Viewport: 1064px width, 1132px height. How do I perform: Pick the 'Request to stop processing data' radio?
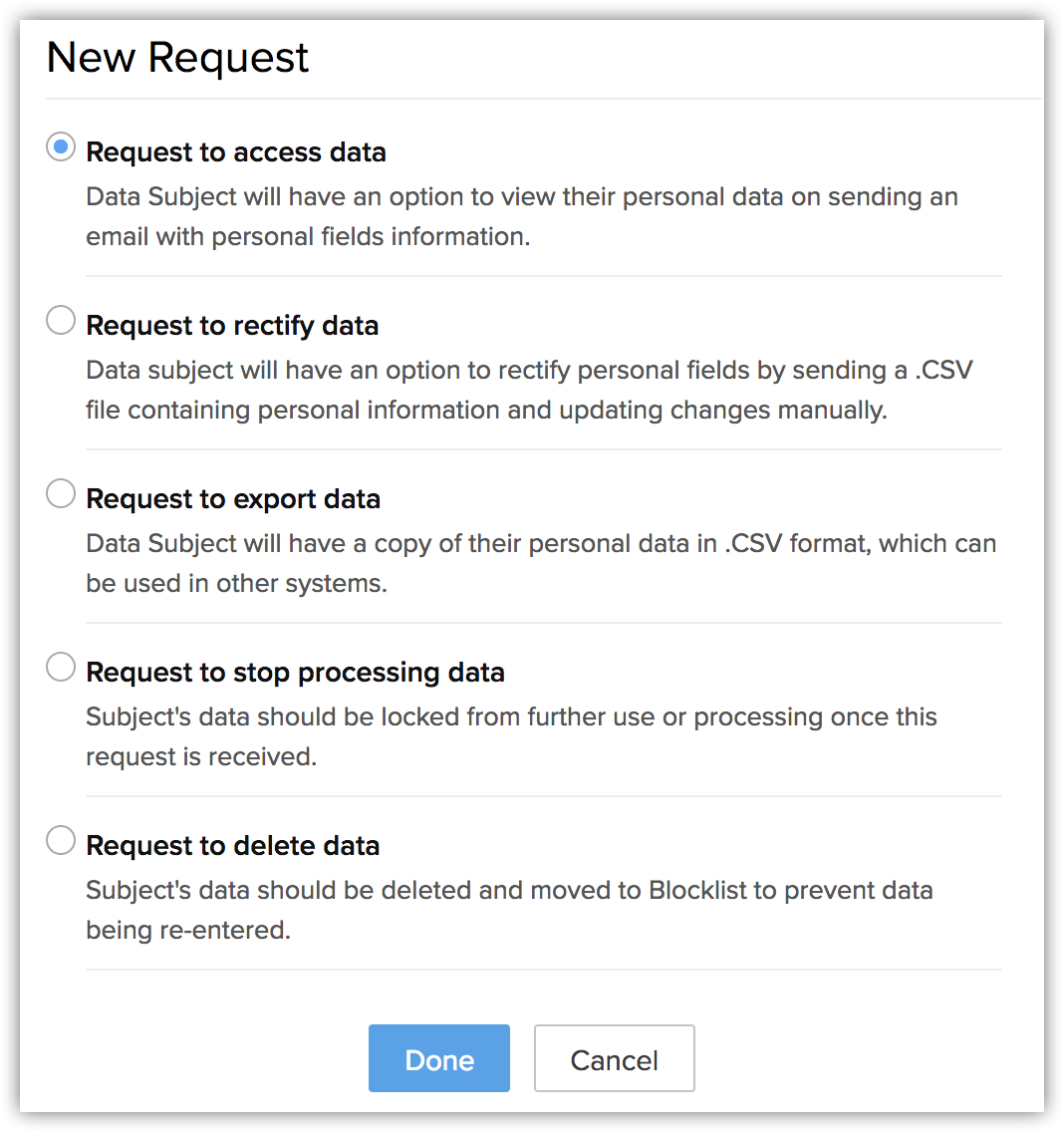[x=61, y=668]
